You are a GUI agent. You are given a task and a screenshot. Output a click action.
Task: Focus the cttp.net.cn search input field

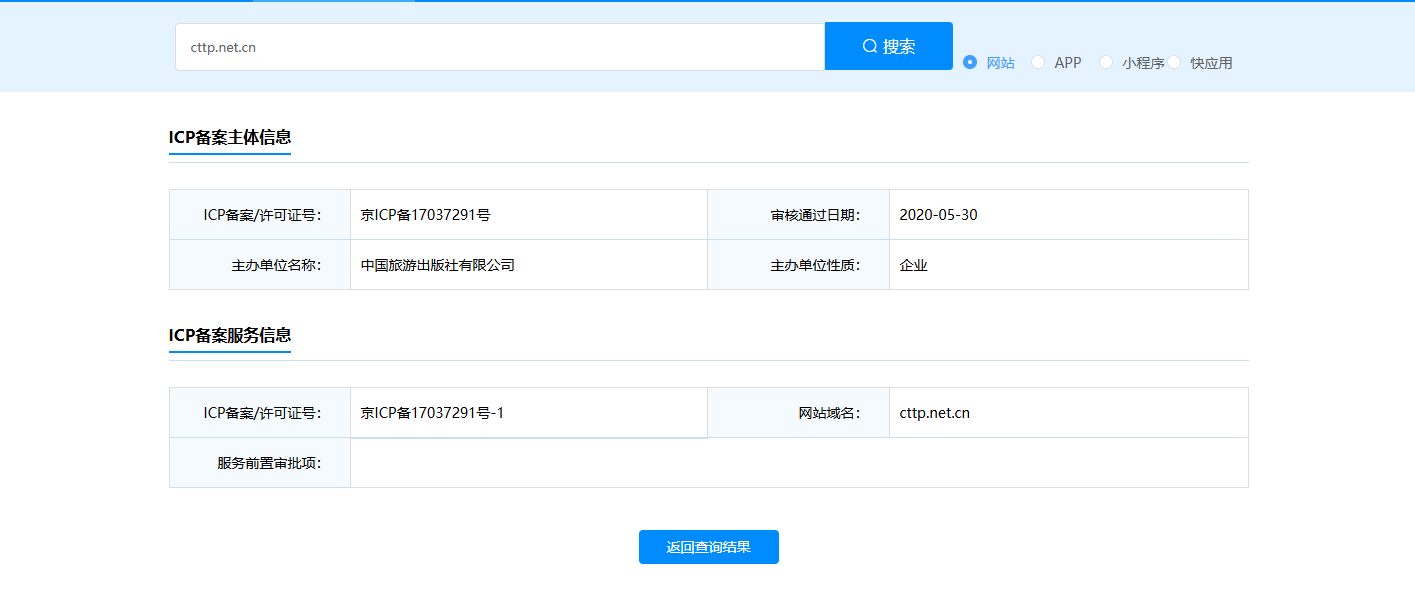(x=500, y=47)
